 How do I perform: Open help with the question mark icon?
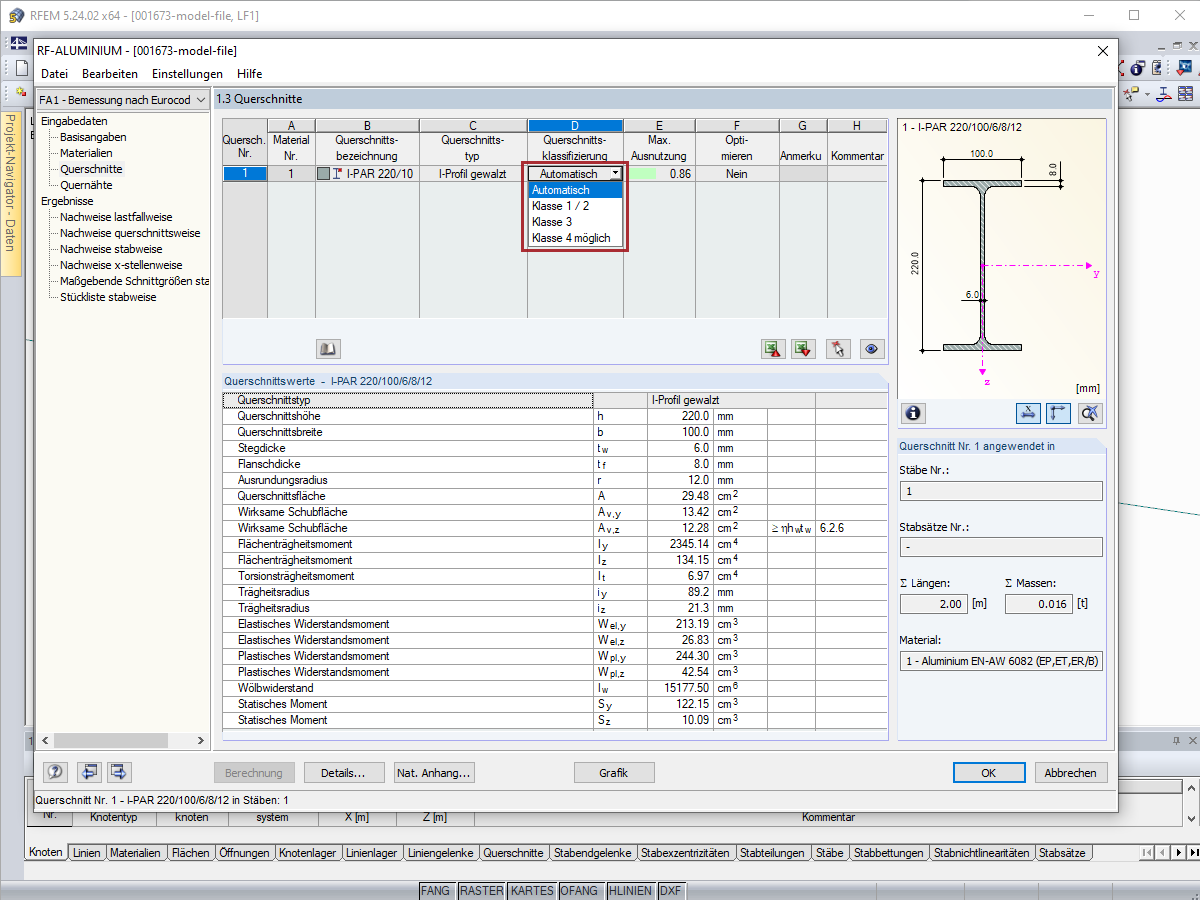point(56,772)
